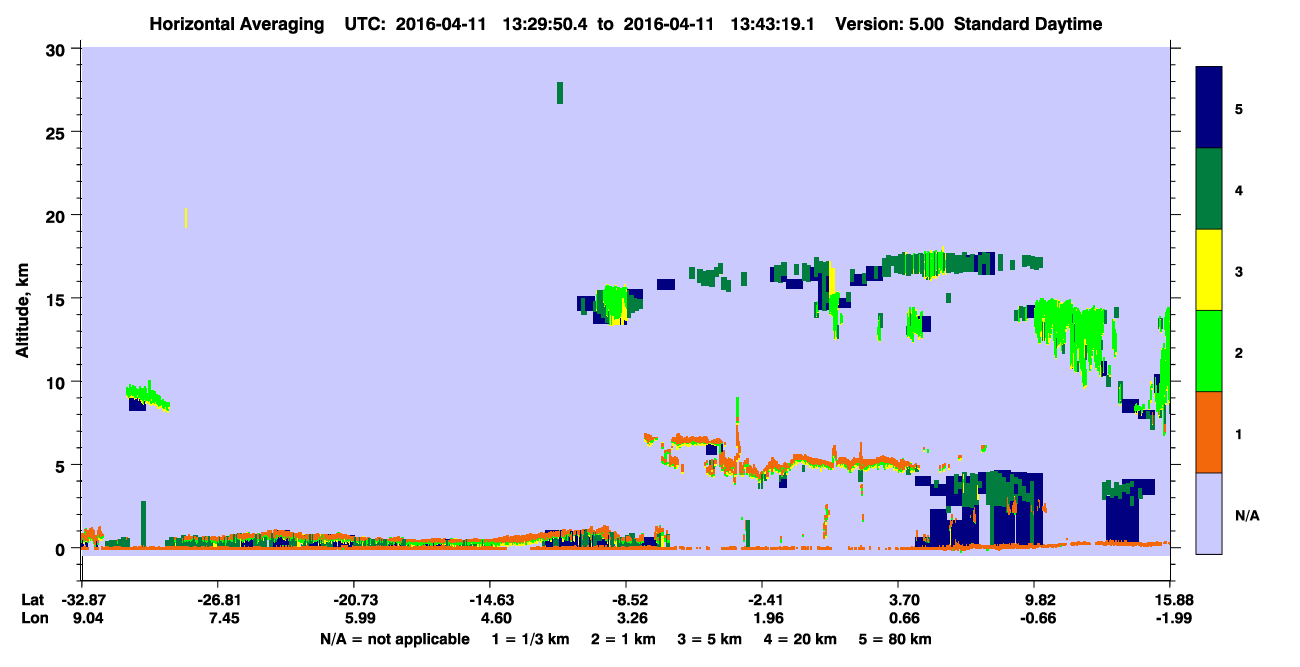This screenshot has height=667, width=1300.
Task: Click the legend entry '1 = 1/3 km'
Action: [x=532, y=639]
